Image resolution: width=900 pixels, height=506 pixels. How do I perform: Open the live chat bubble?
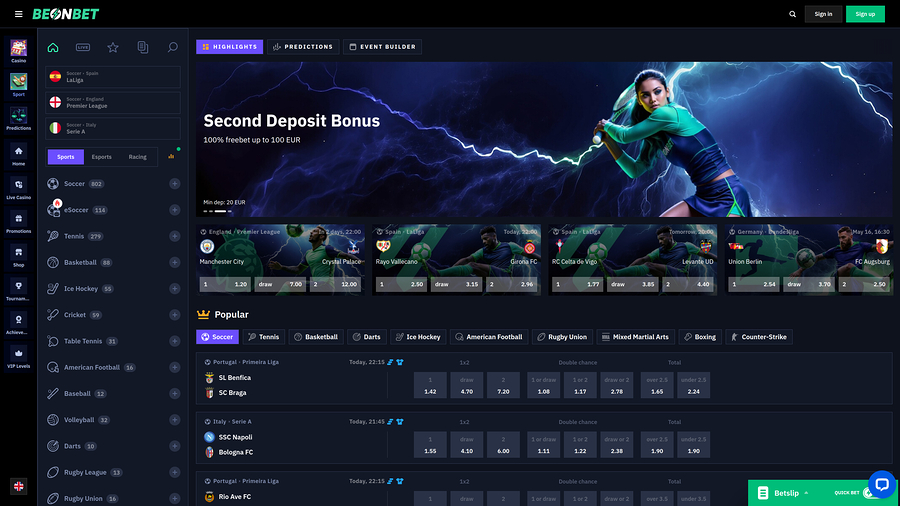click(882, 484)
